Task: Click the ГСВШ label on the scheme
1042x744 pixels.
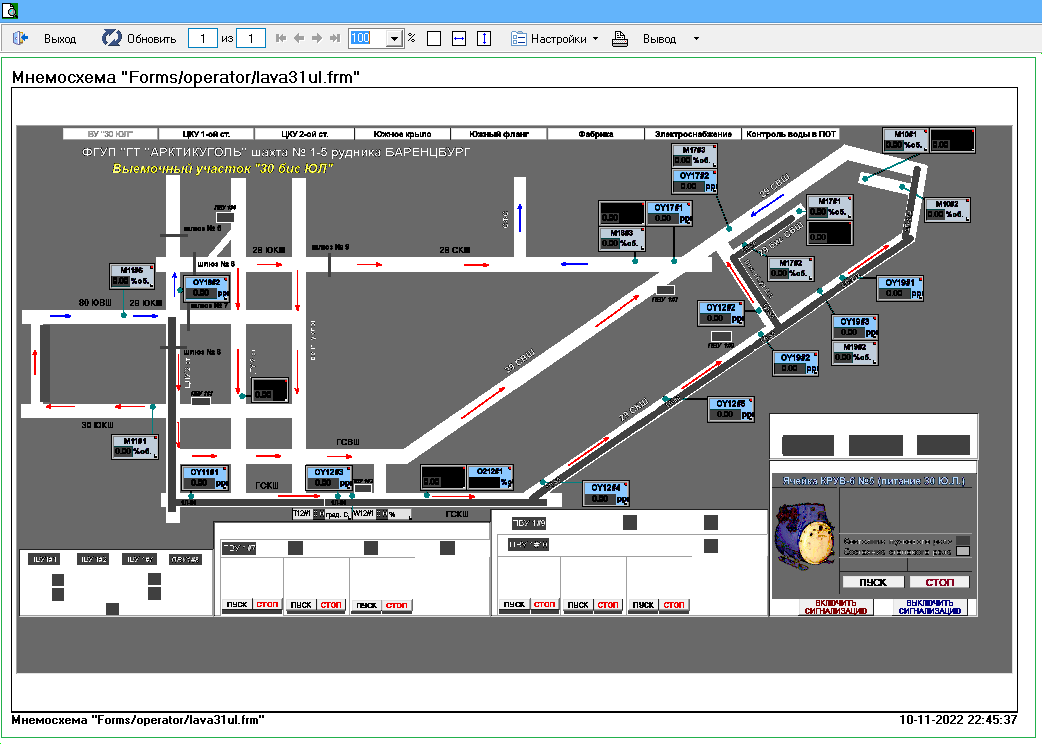Action: [348, 442]
